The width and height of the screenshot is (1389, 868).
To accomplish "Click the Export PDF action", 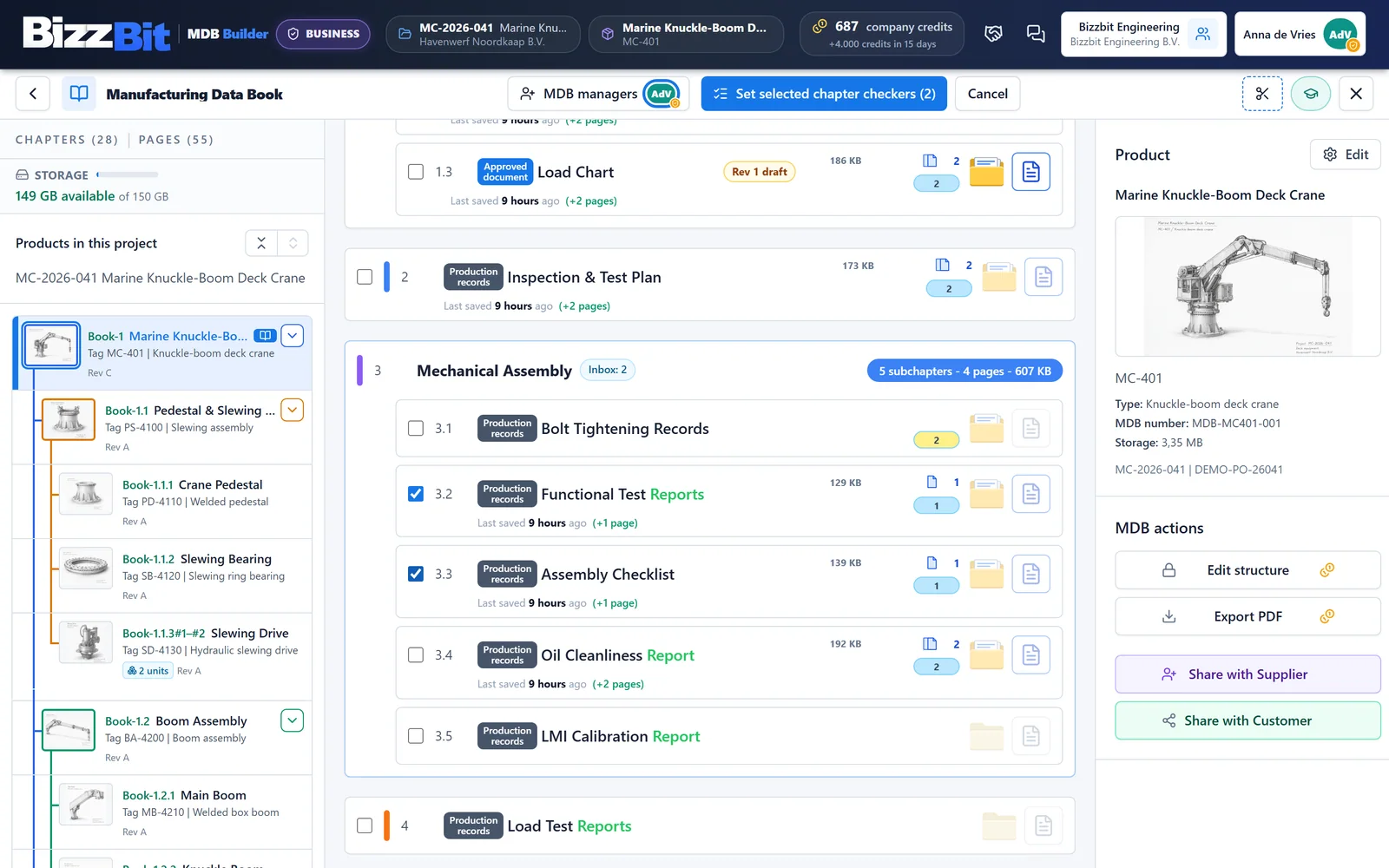I will pos(1247,616).
